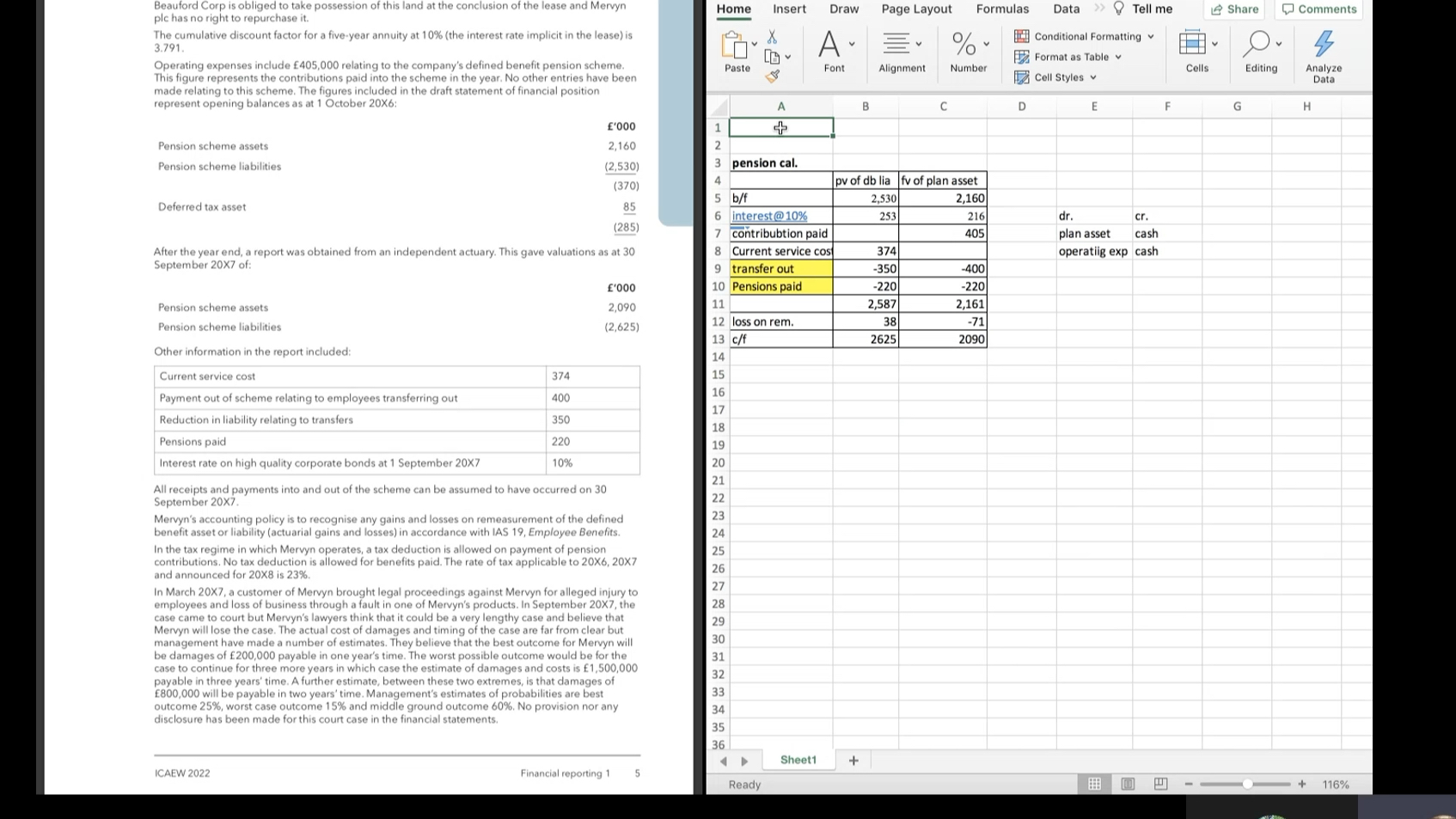The width and height of the screenshot is (1456, 819).
Task: Click the zoom in plus icon
Action: tap(1302, 785)
